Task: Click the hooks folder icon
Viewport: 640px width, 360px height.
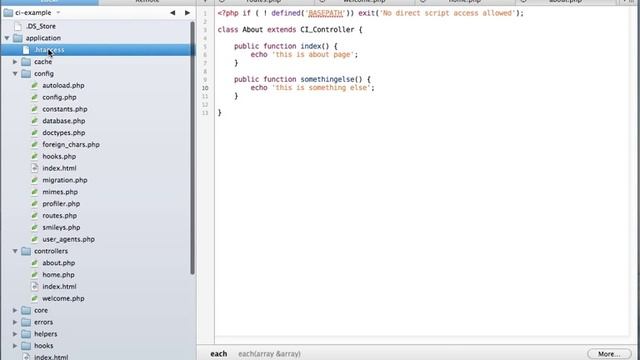Action: coord(26,346)
